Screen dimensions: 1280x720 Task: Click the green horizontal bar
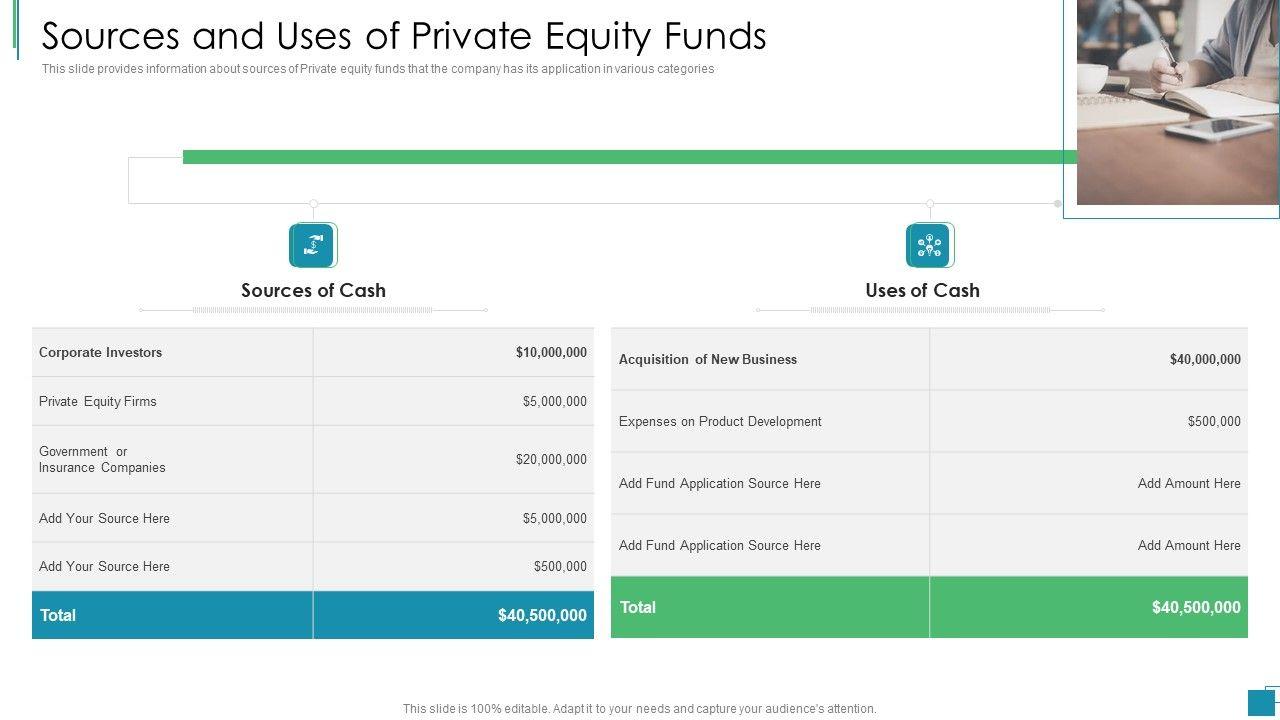[620, 157]
